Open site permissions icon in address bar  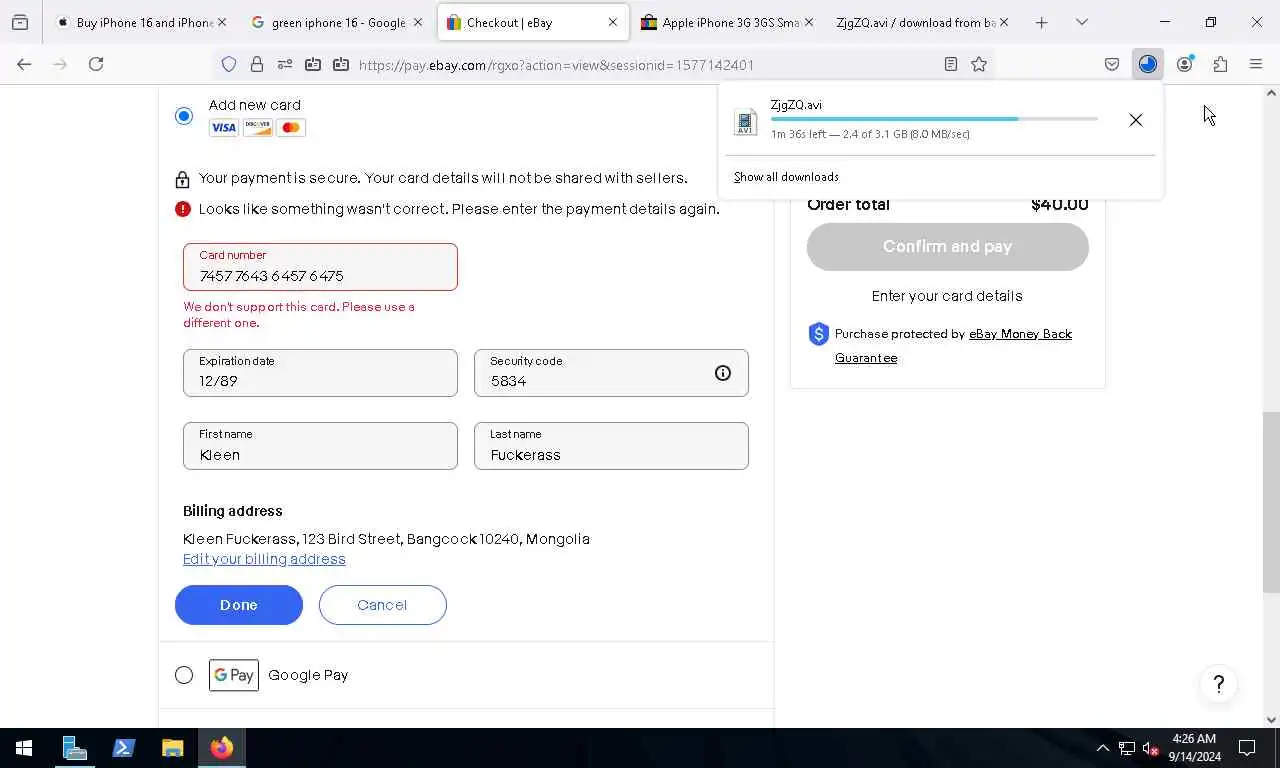pyautogui.click(x=285, y=64)
